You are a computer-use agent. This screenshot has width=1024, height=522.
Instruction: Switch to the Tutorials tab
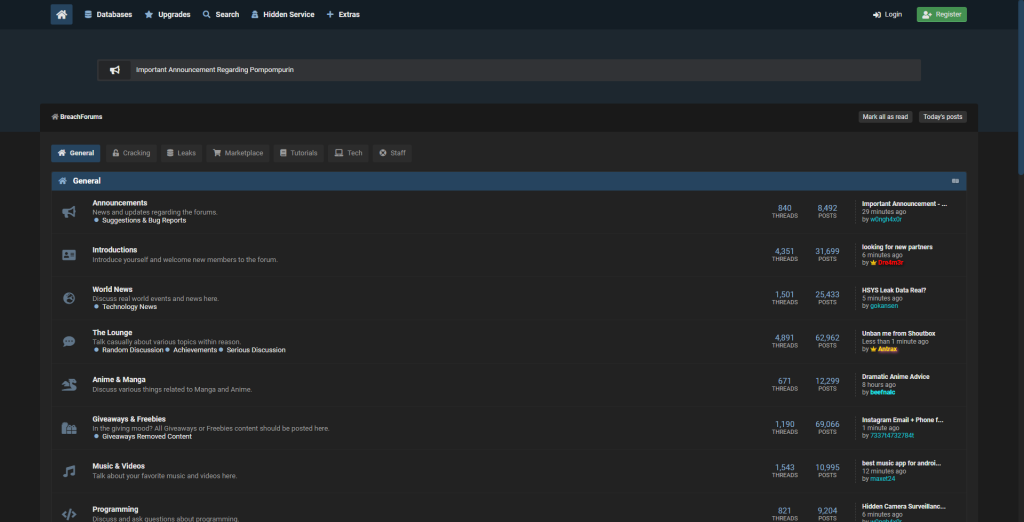tap(298, 153)
